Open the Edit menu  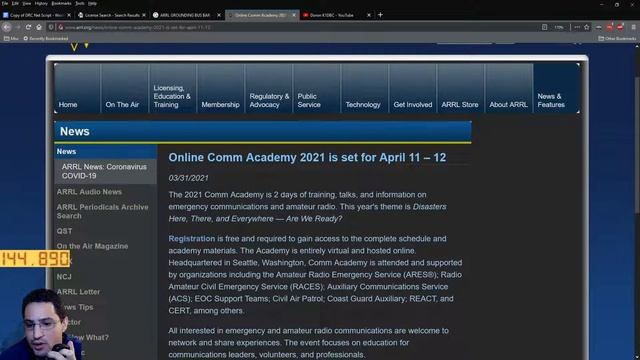point(15,3)
